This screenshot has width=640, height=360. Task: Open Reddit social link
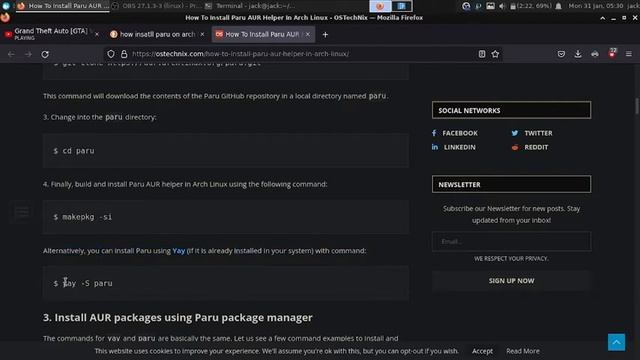point(530,147)
